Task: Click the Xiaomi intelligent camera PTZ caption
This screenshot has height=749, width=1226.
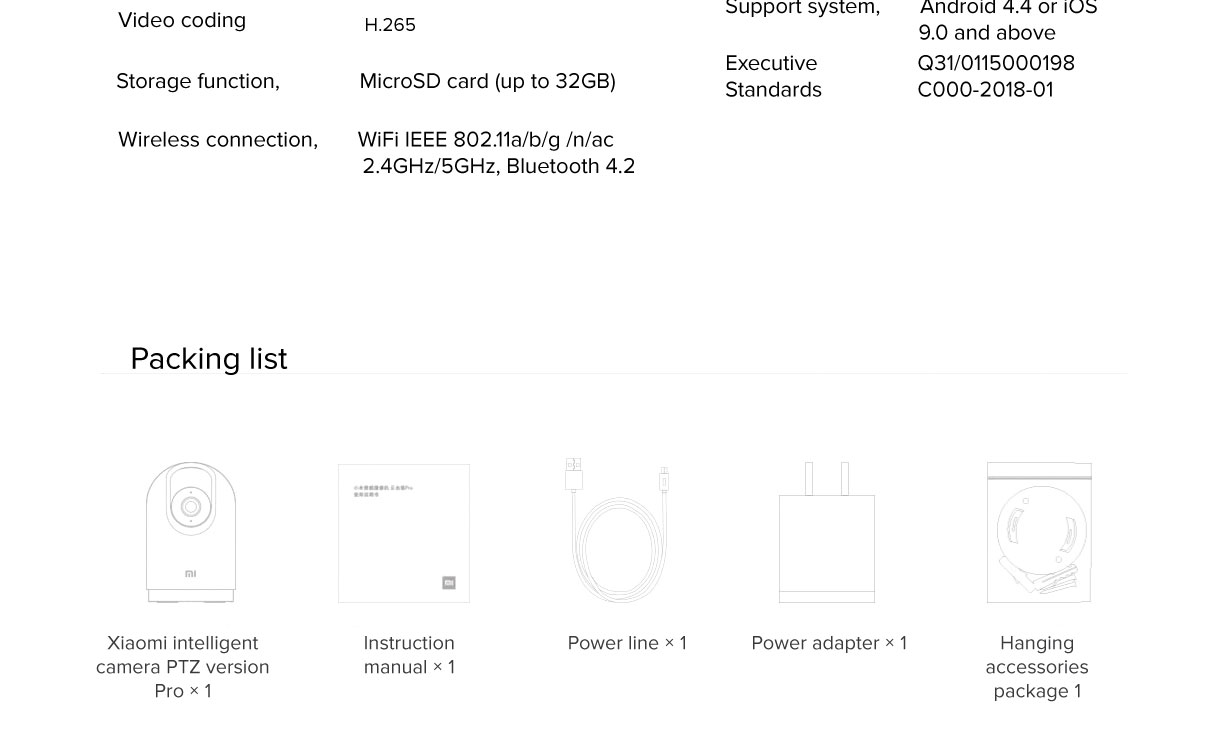Action: [183, 667]
